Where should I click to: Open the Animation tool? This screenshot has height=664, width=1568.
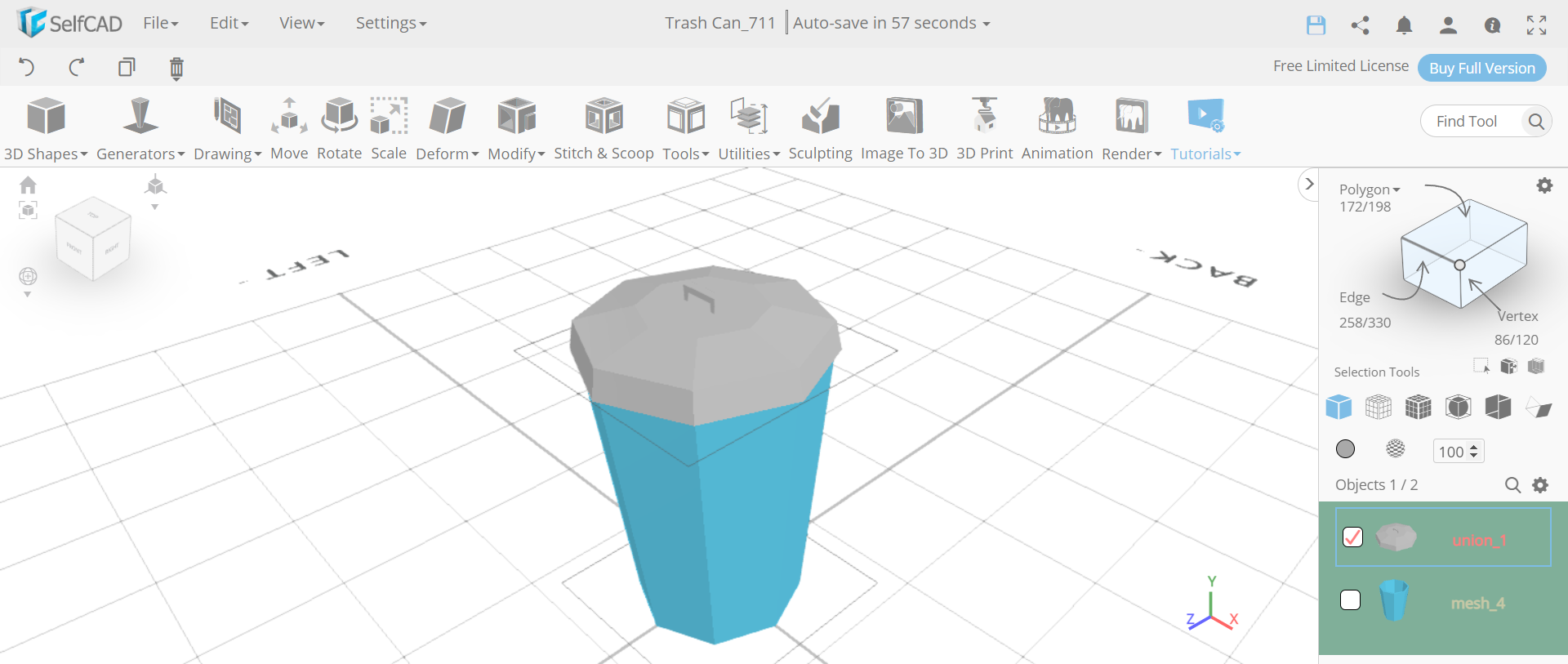pyautogui.click(x=1057, y=129)
